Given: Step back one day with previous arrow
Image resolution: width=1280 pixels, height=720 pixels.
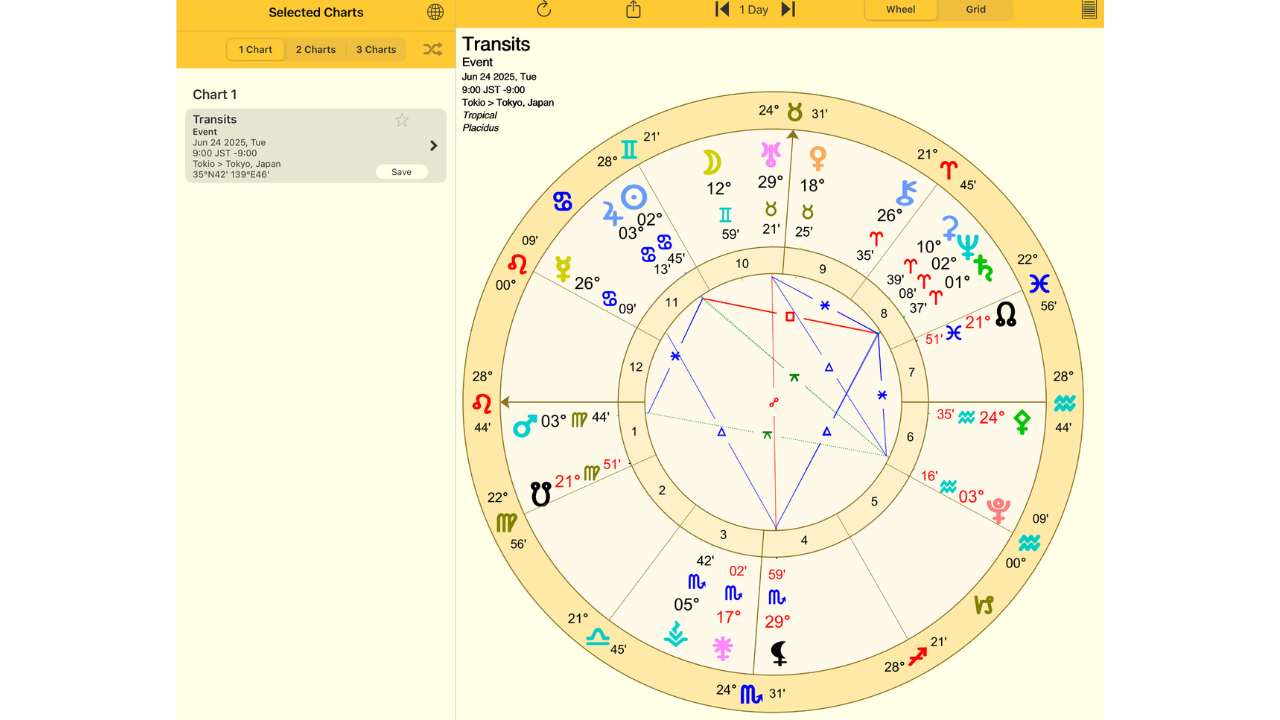Looking at the screenshot, I should [721, 10].
